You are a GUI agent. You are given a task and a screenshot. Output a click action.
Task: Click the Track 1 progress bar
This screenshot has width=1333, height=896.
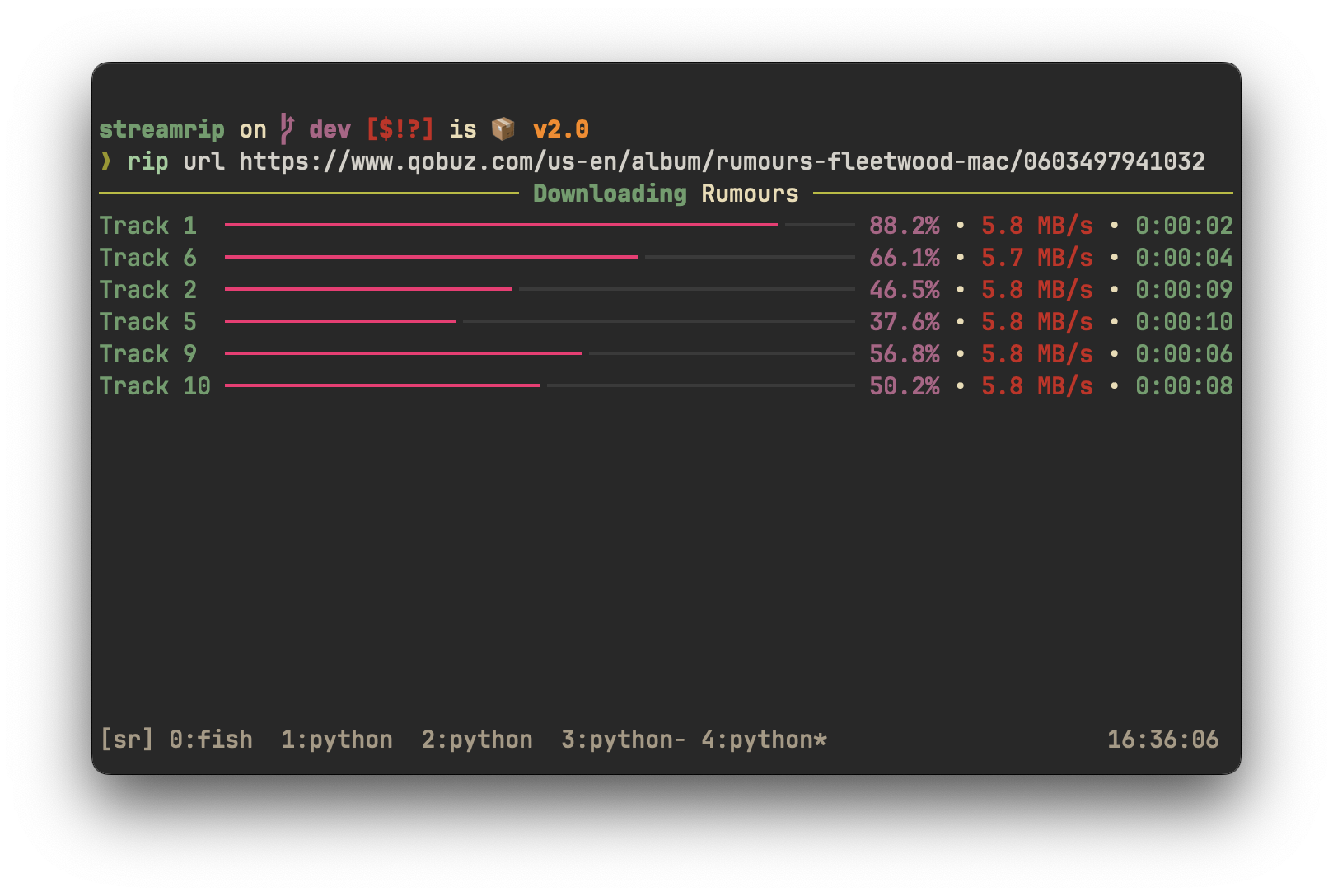(540, 225)
